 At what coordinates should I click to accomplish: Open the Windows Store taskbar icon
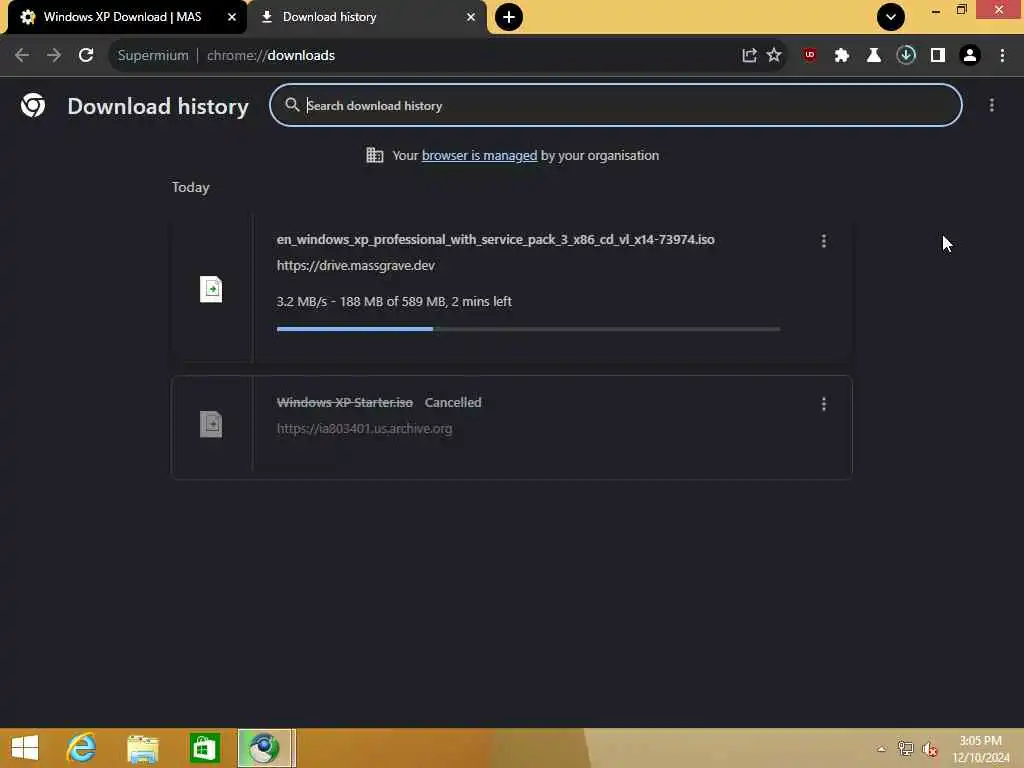coord(204,748)
